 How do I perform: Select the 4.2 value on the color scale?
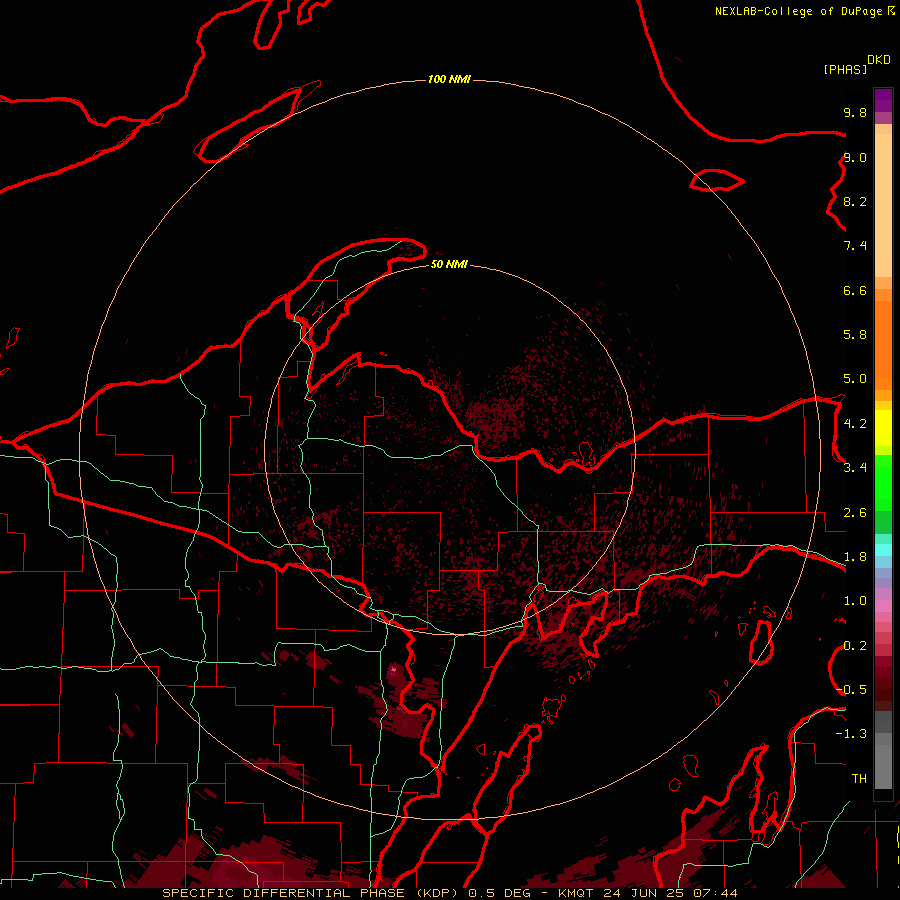point(855,424)
